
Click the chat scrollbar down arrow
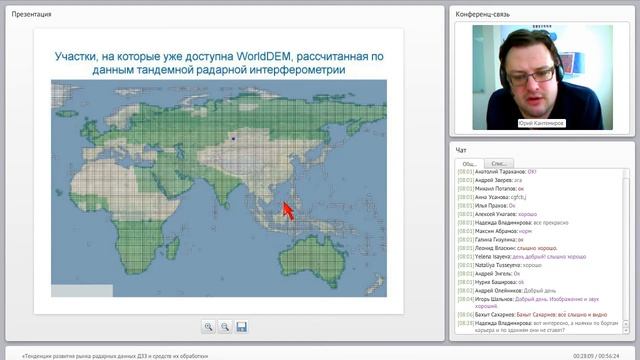tap(627, 331)
